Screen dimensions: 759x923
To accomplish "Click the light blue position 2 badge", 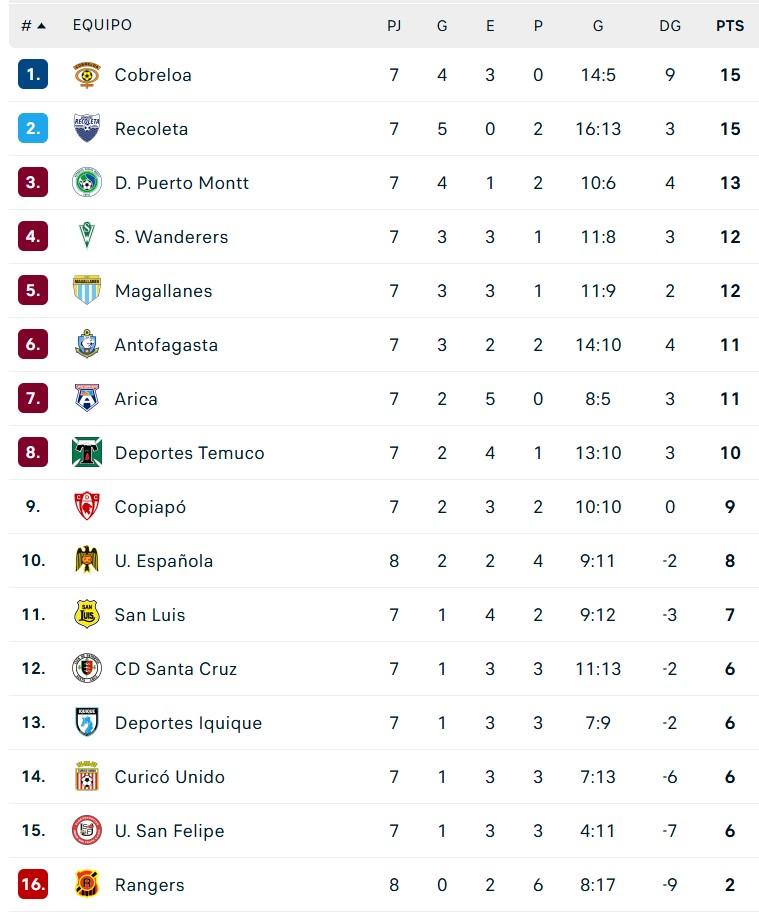I will [33, 129].
